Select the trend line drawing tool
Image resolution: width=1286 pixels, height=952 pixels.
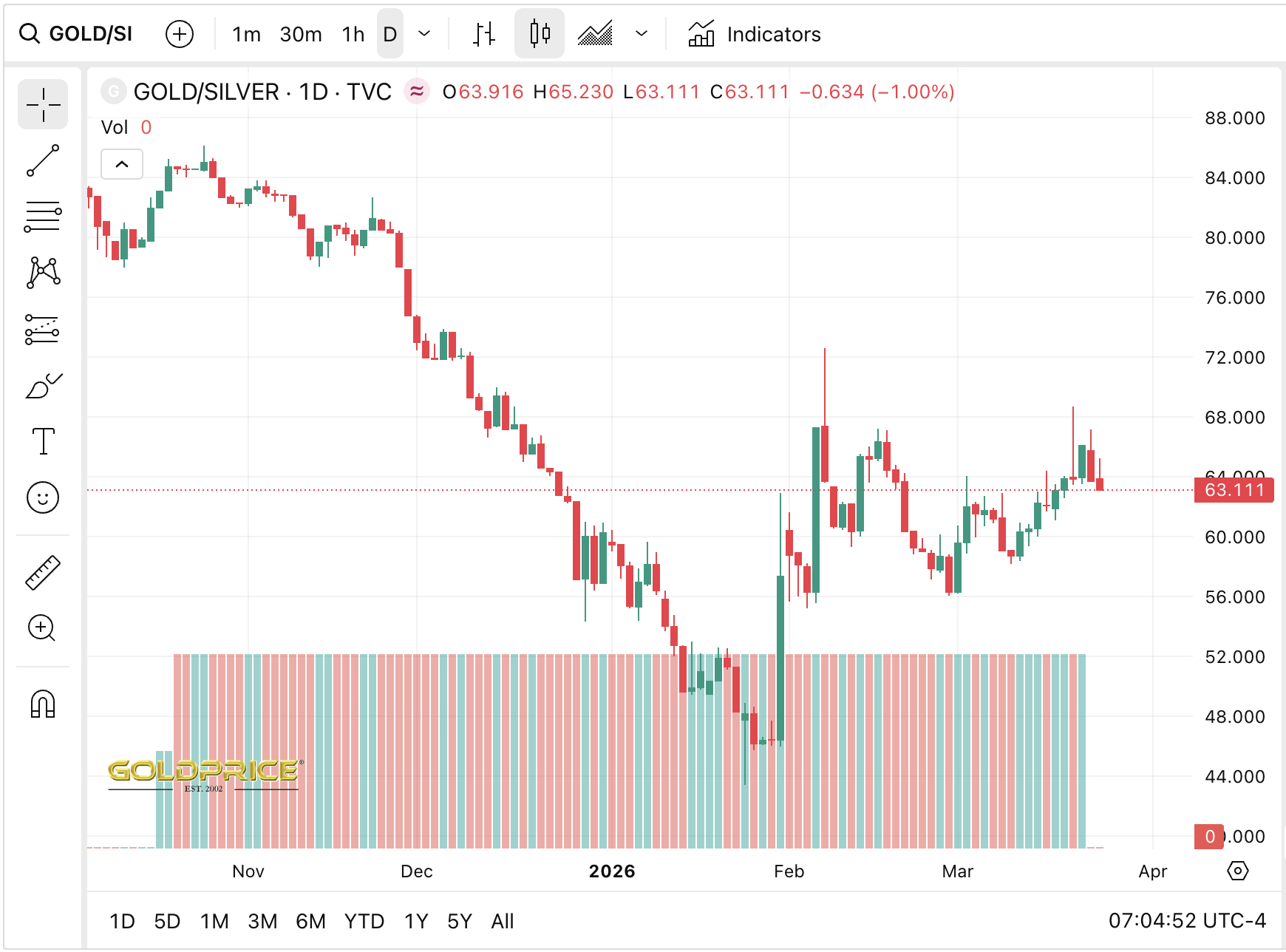(42, 162)
